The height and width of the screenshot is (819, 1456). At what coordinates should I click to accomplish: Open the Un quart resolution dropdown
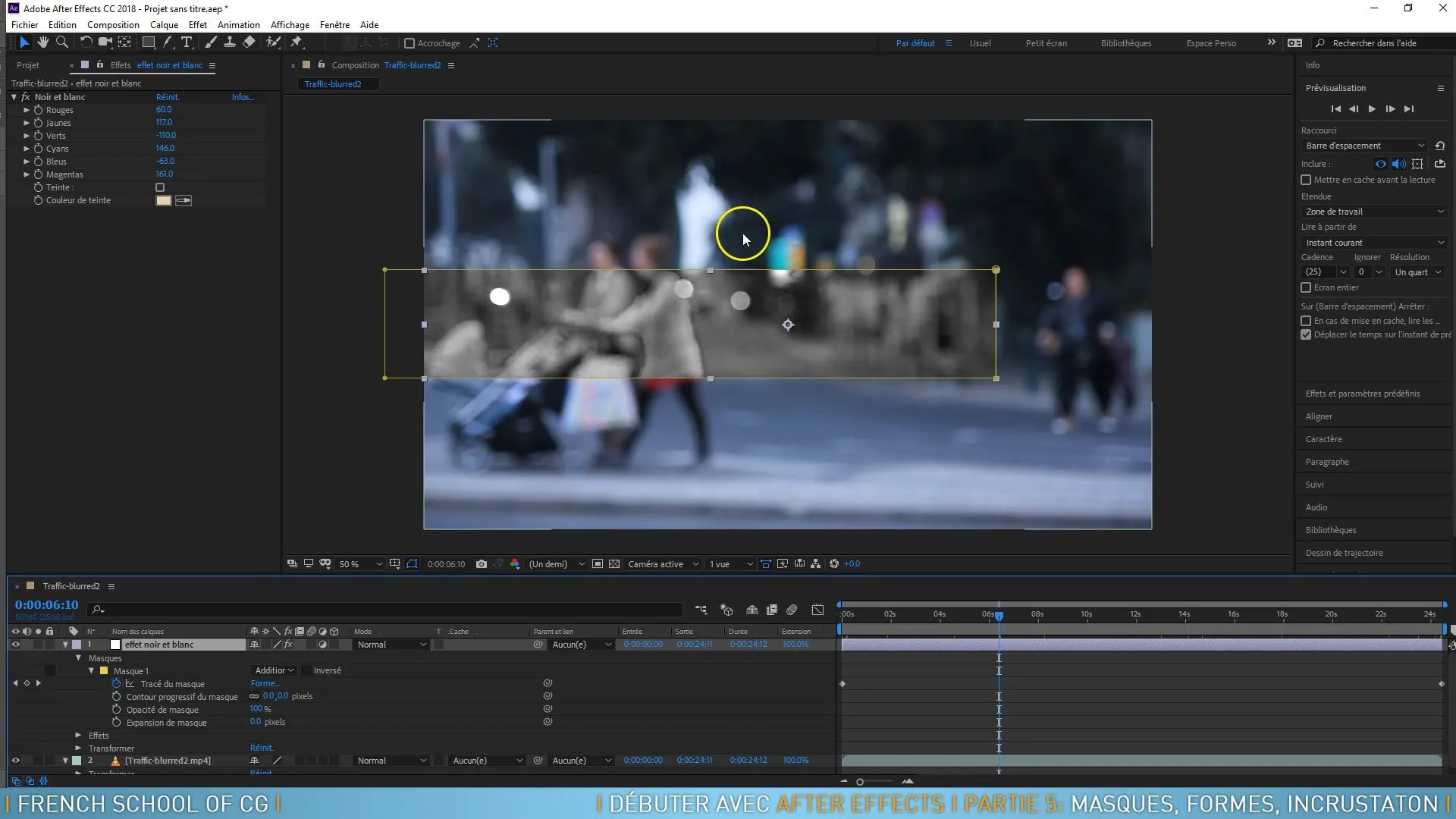(1417, 272)
